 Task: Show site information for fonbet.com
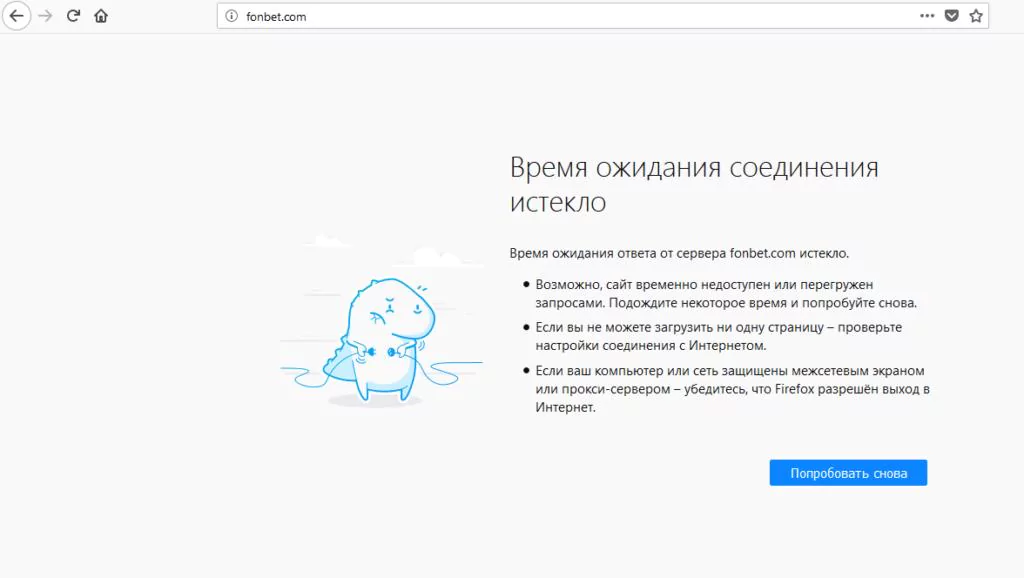[x=231, y=16]
